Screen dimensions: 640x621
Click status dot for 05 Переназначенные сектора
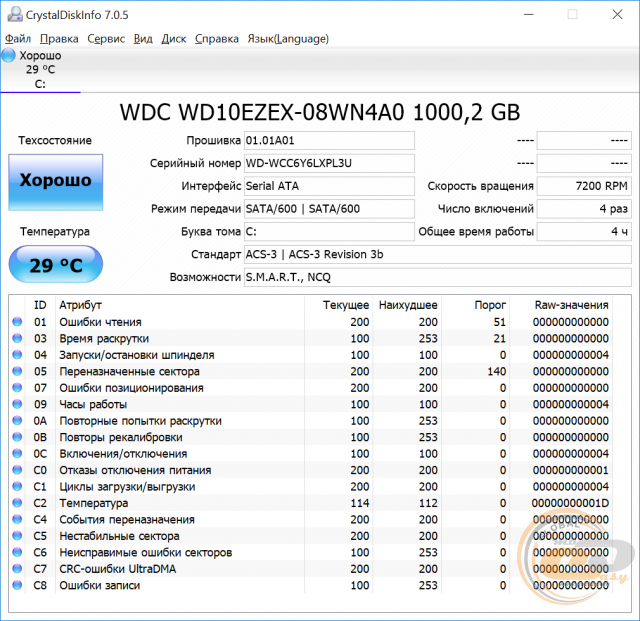17,371
